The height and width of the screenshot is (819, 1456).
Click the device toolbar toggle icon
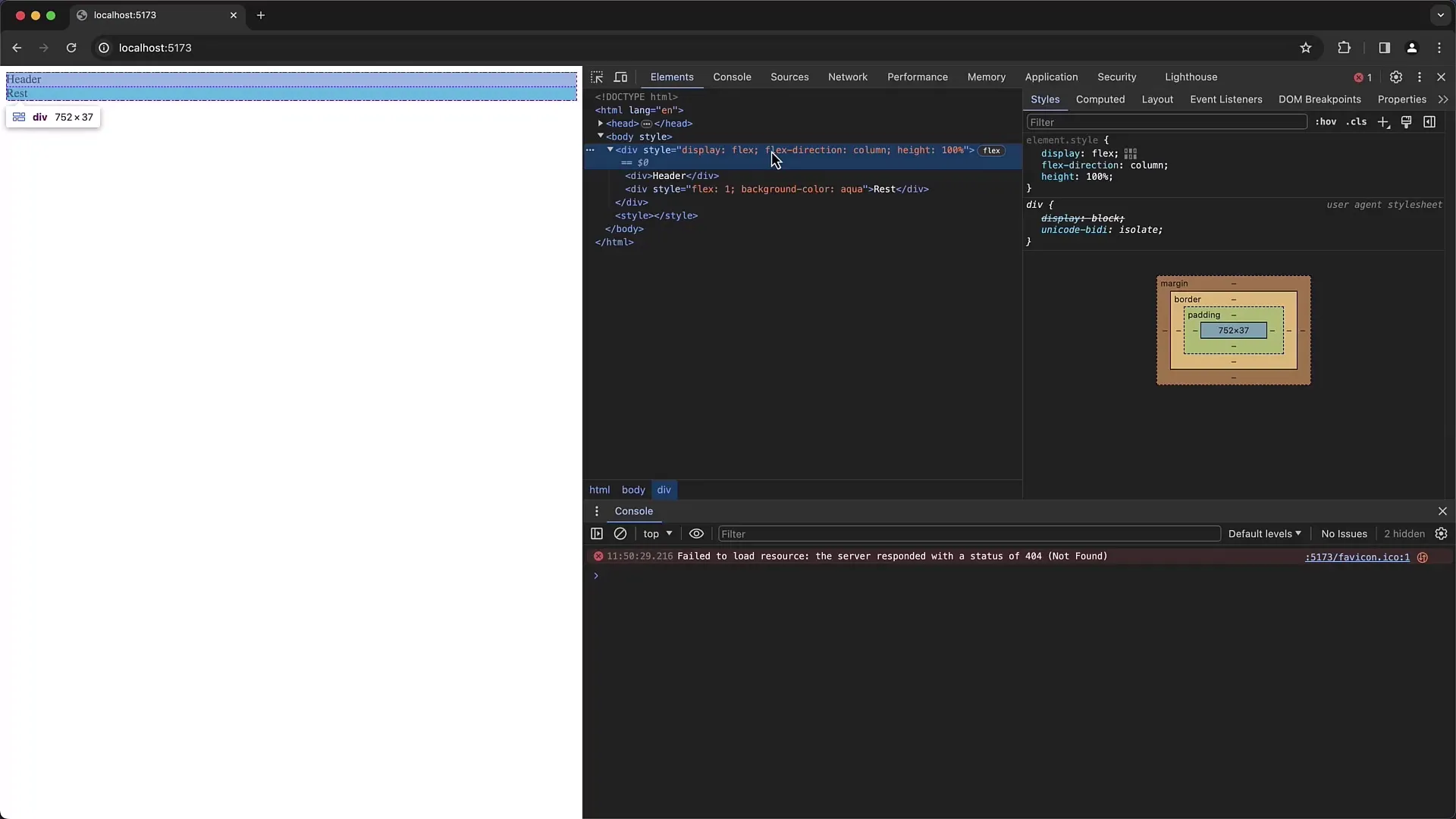(x=621, y=77)
